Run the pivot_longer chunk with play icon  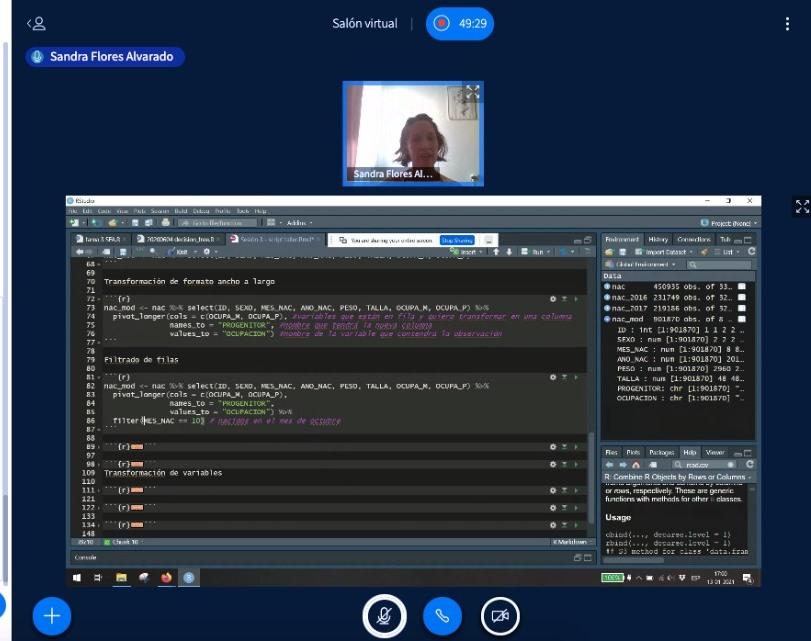(x=576, y=298)
